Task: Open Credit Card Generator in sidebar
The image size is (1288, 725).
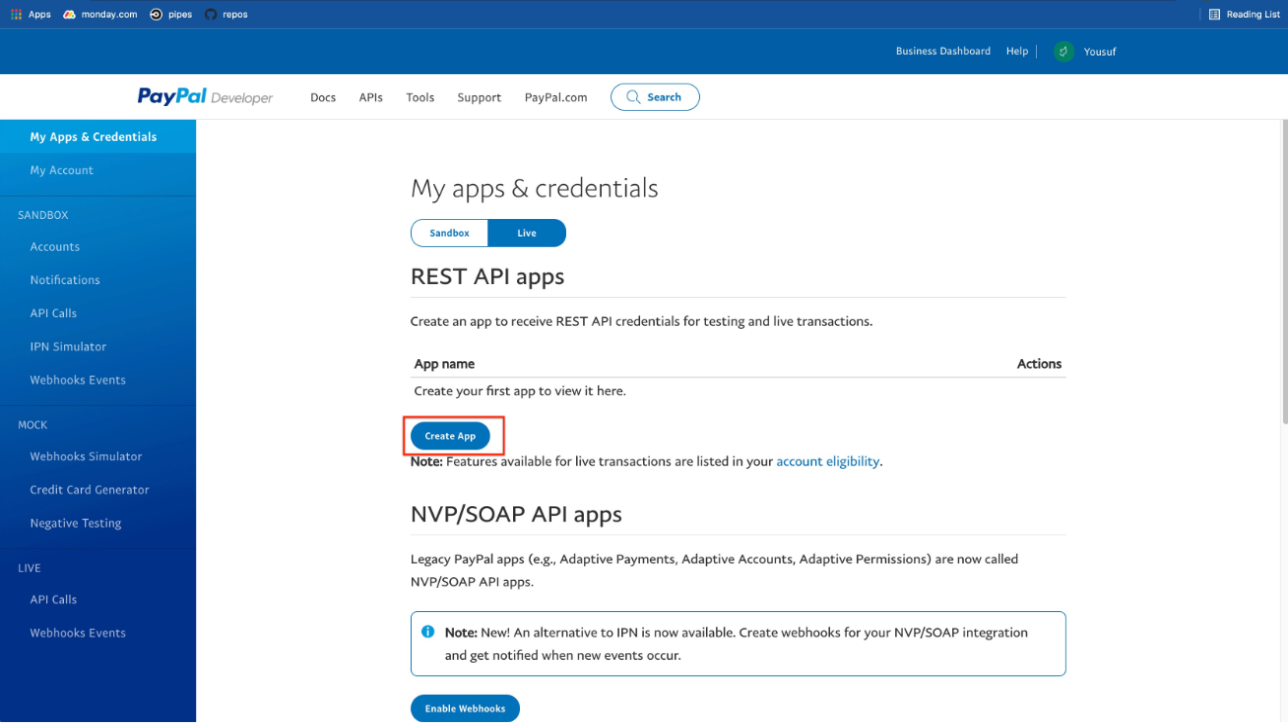Action: coord(90,490)
